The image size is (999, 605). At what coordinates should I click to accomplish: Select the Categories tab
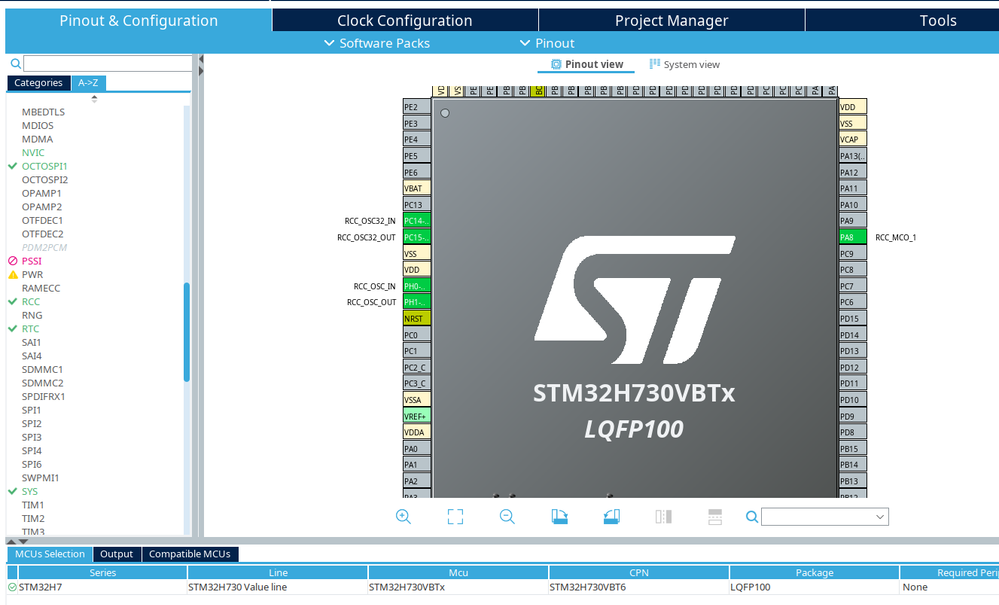(38, 83)
